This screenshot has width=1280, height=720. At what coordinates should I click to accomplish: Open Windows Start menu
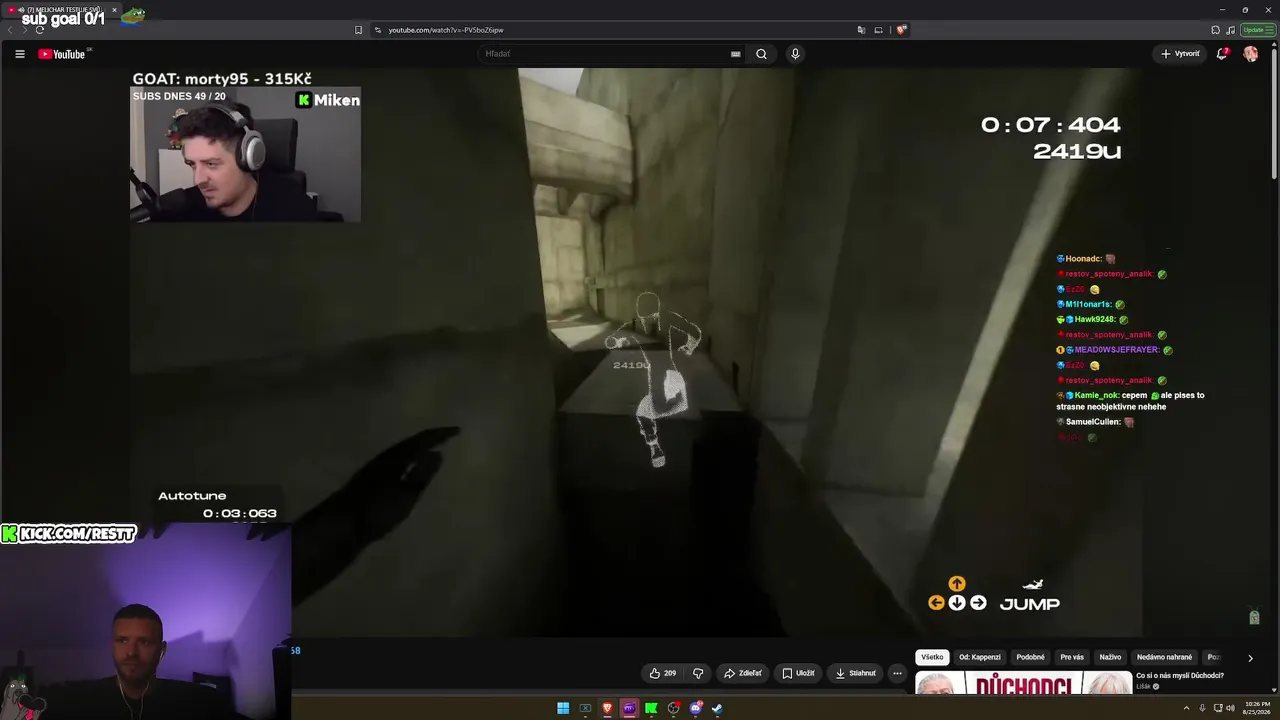tap(563, 708)
